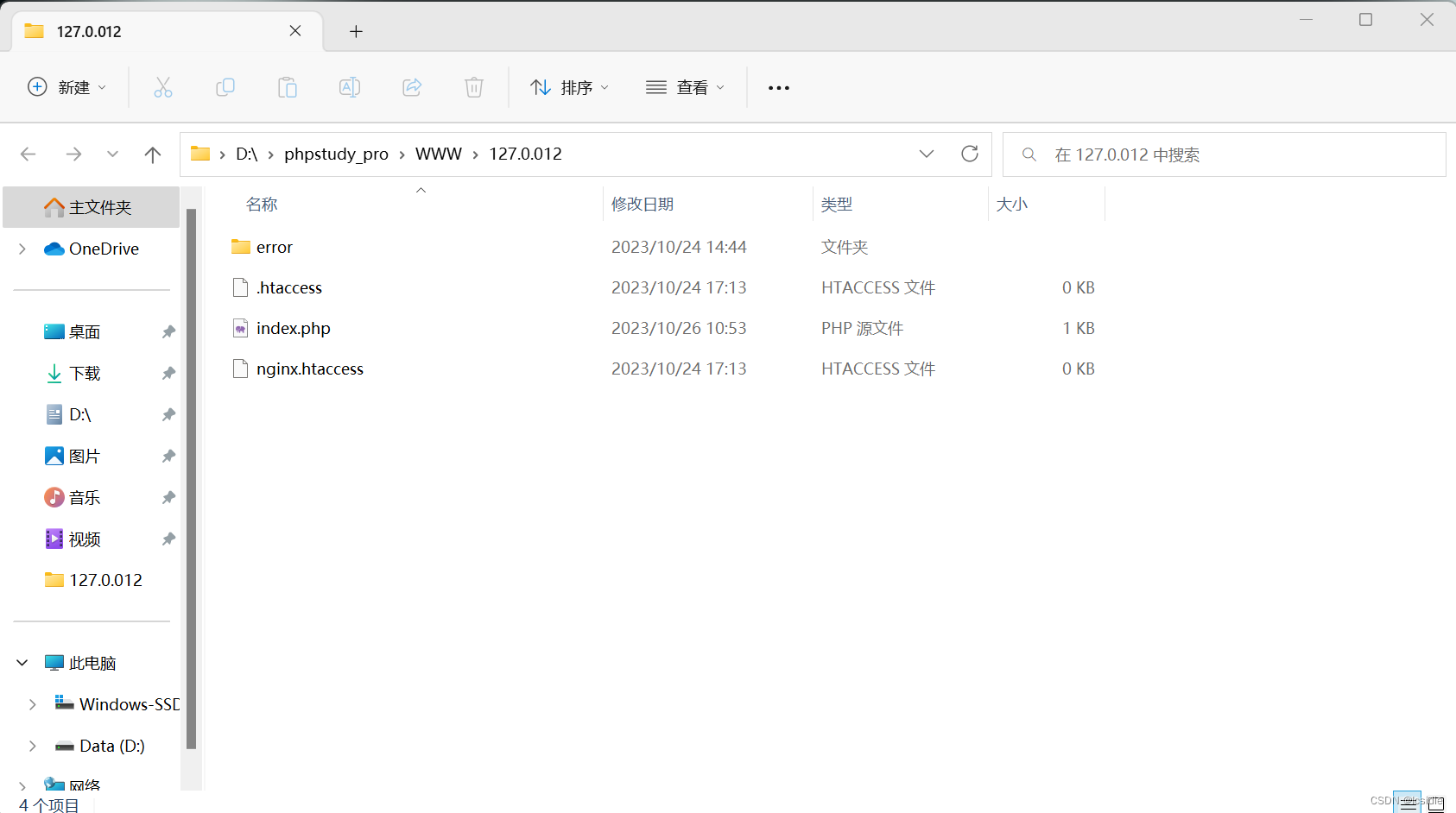Open the ... more options menu
Viewport: 1456px width, 813px height.
click(778, 87)
